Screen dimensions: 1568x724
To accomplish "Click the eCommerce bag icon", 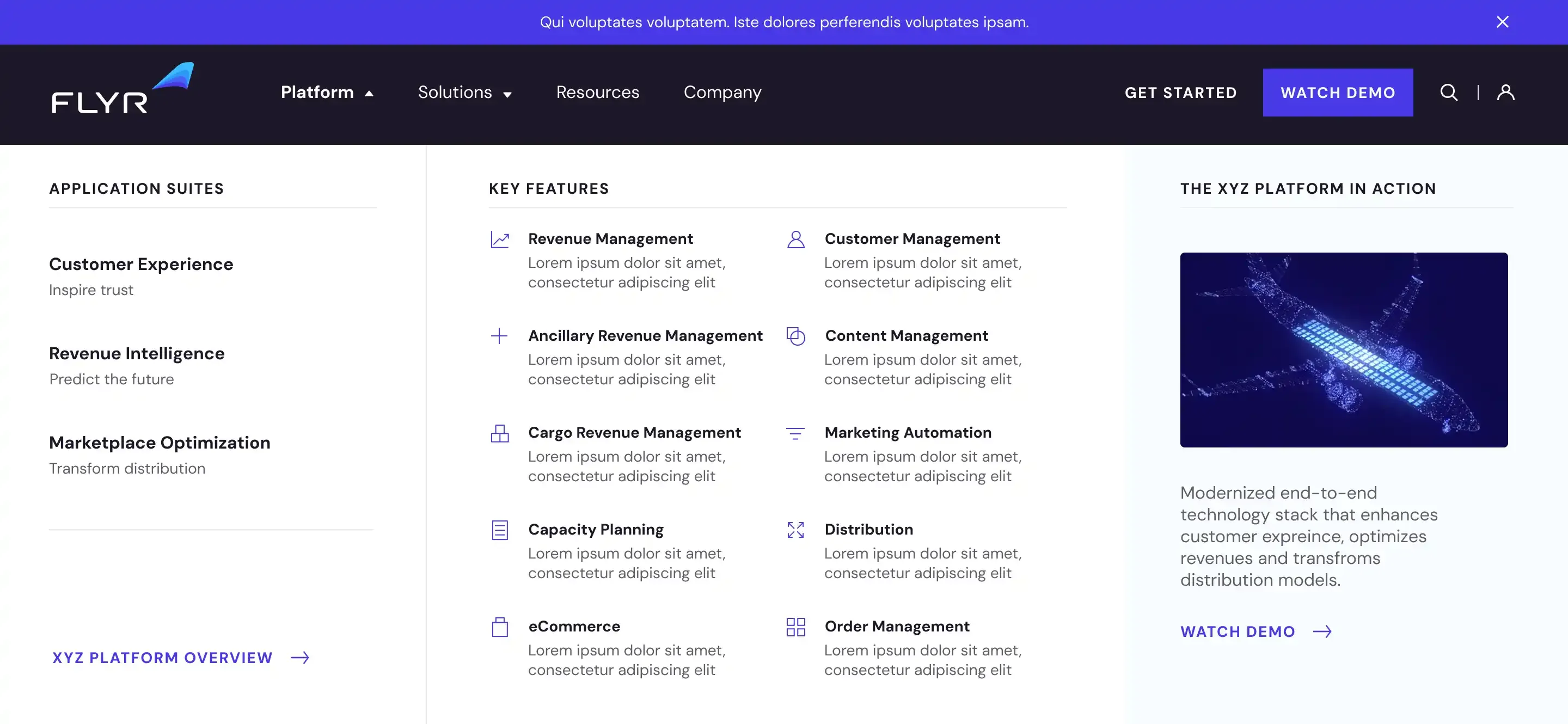I will 500,627.
